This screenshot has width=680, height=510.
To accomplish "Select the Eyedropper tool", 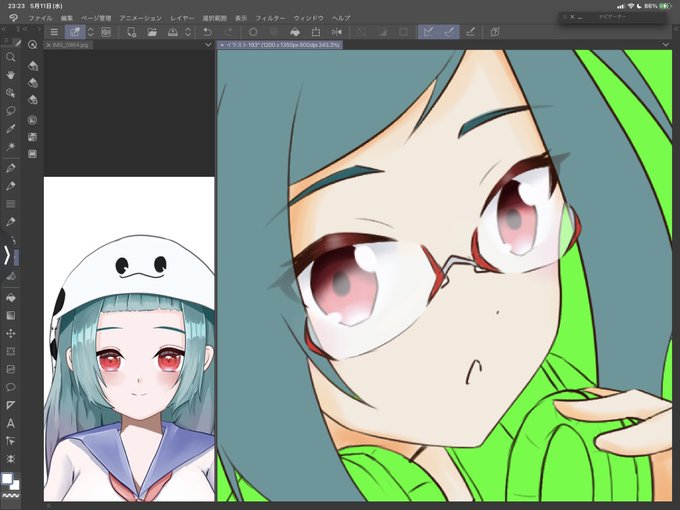I will (x=10, y=129).
